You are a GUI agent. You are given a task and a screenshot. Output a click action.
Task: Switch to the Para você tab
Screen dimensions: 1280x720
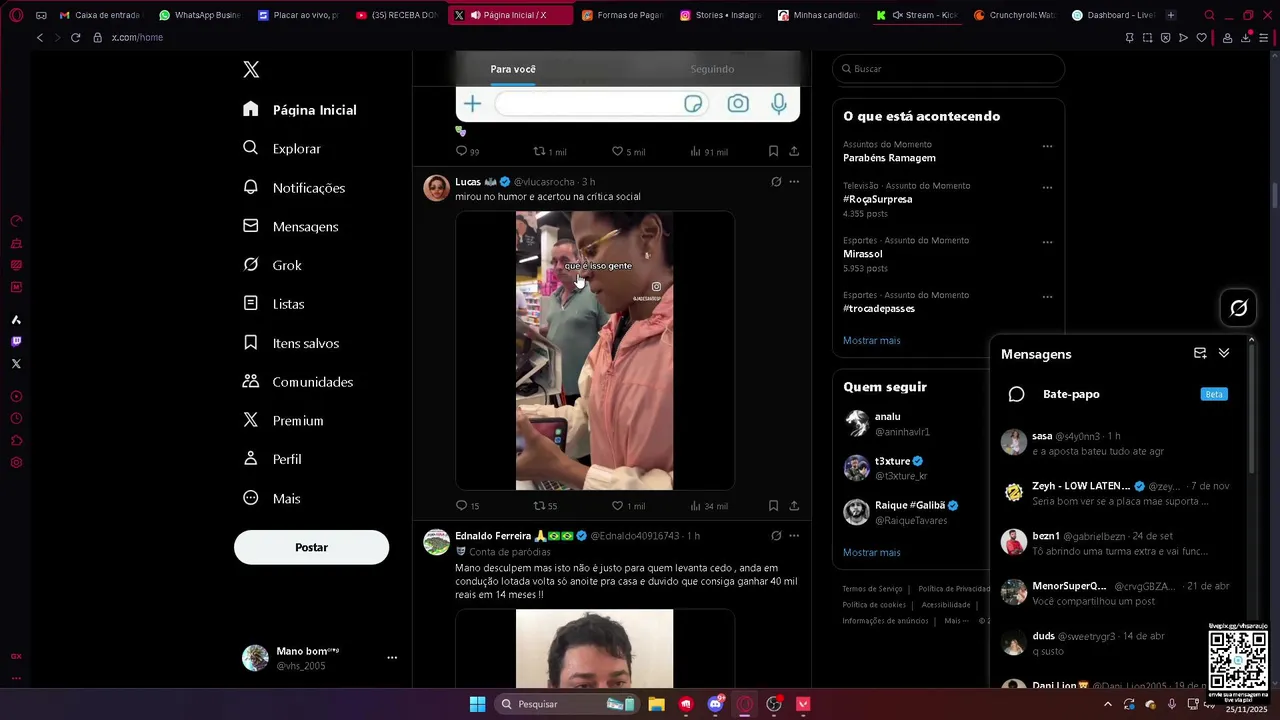click(x=513, y=69)
